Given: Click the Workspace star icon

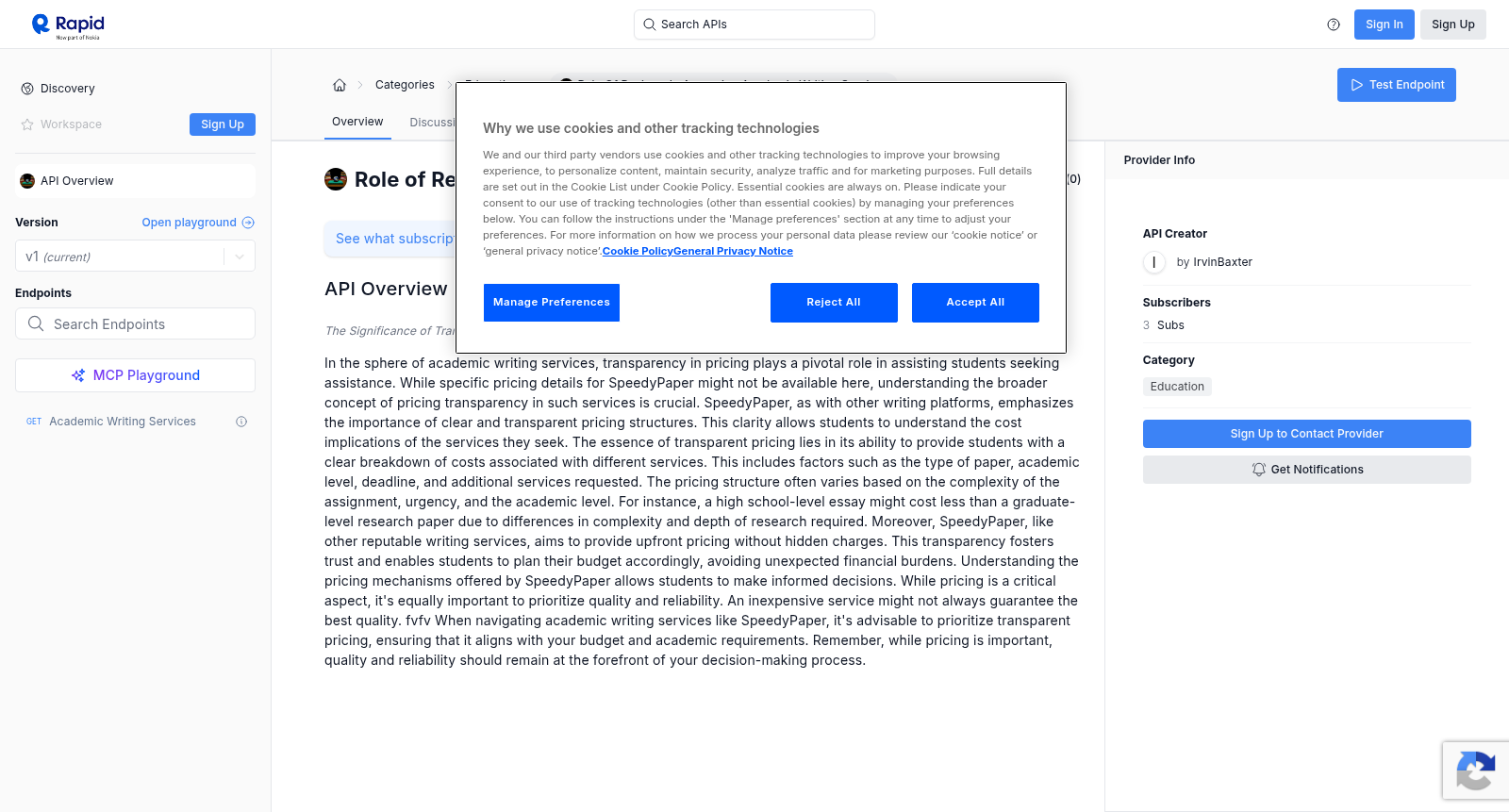Looking at the screenshot, I should click(x=27, y=124).
